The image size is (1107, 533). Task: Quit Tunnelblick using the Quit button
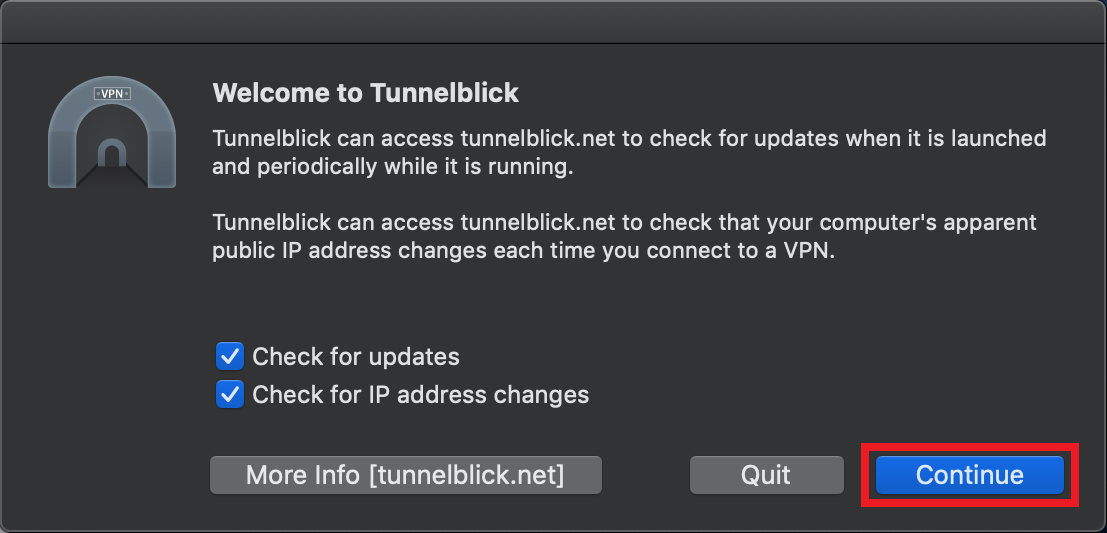point(767,475)
